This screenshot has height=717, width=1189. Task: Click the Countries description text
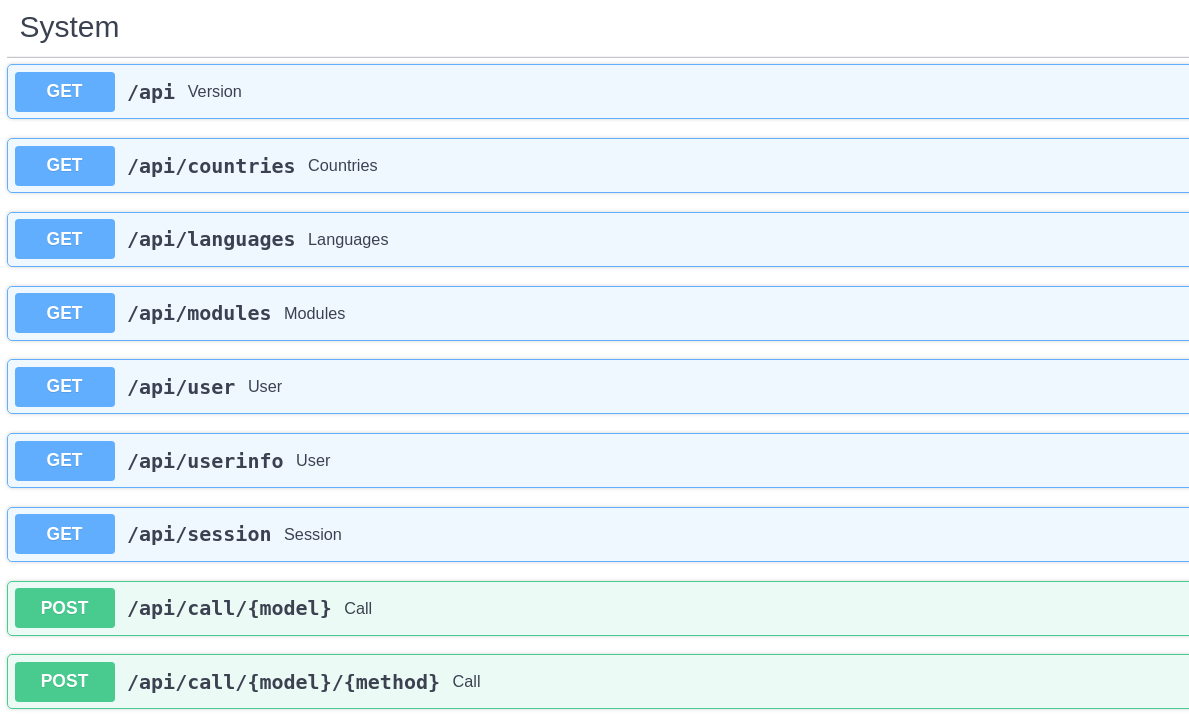click(x=342, y=166)
